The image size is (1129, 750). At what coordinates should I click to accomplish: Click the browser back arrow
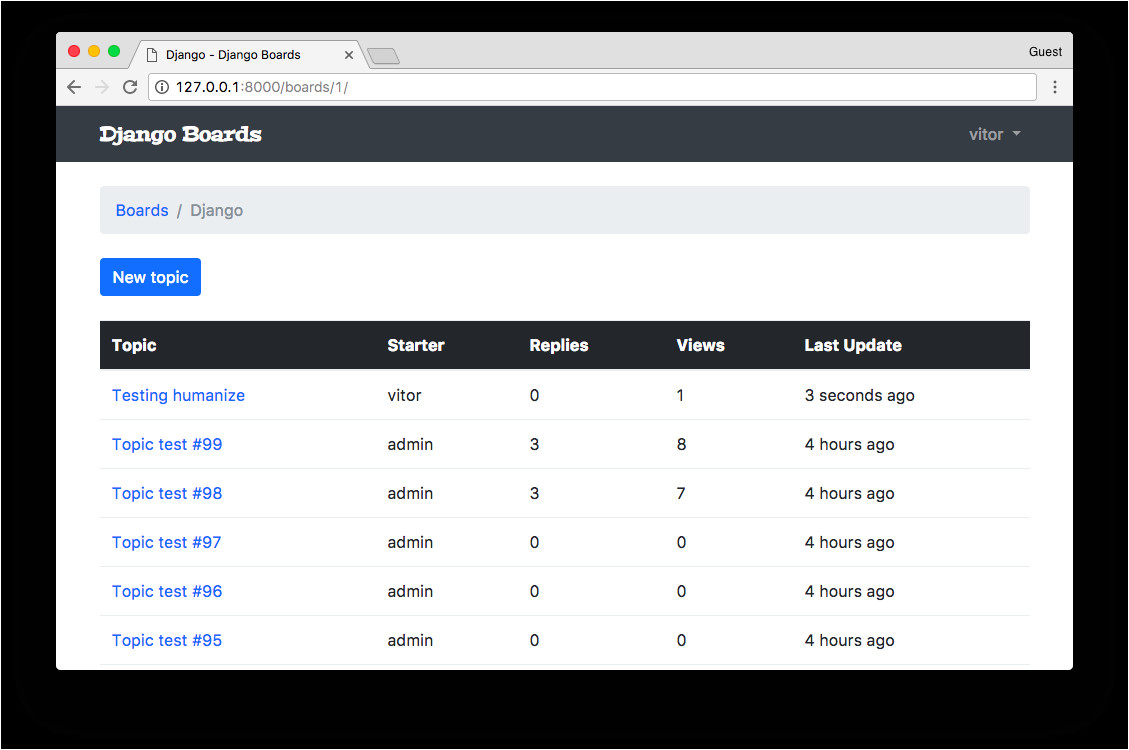73,87
